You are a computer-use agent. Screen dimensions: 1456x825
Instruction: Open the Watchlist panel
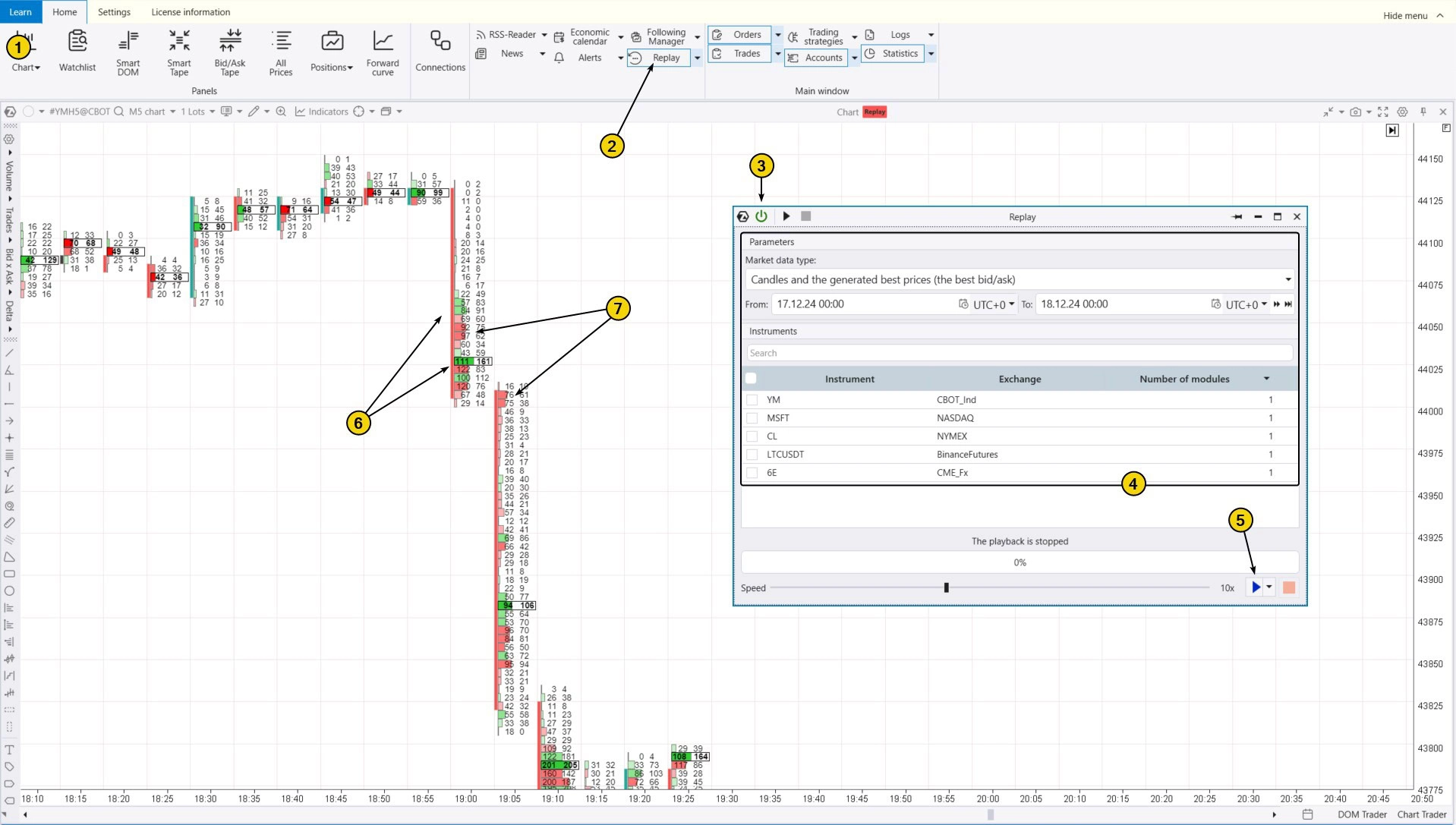point(77,52)
